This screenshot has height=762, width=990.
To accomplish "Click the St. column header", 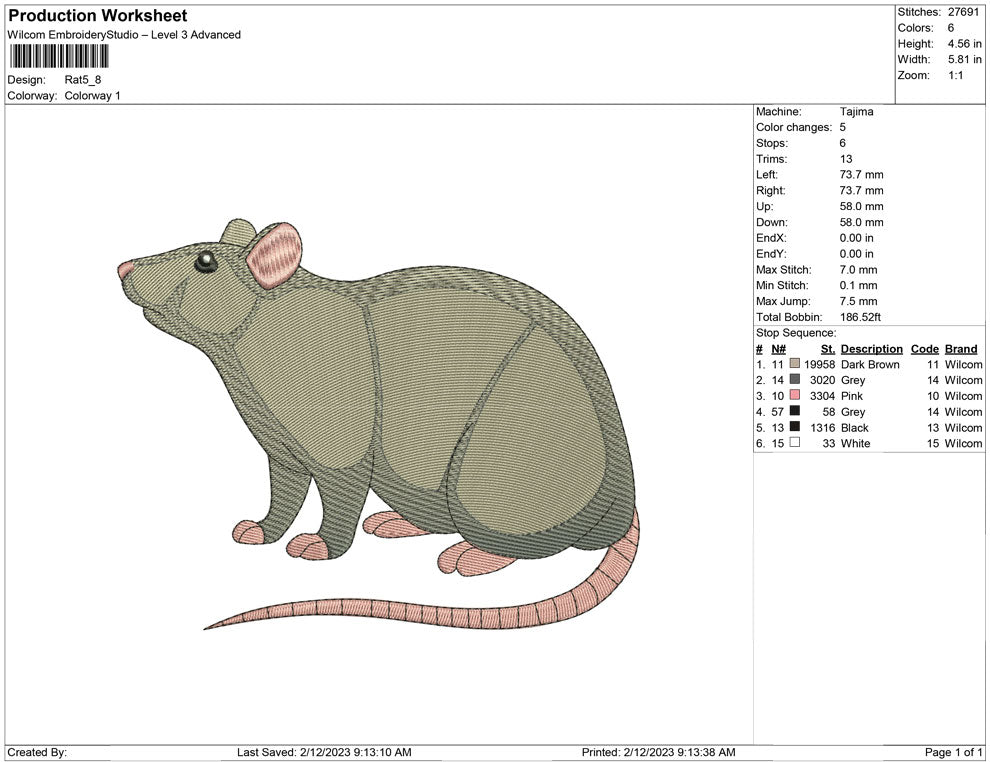I will click(827, 349).
